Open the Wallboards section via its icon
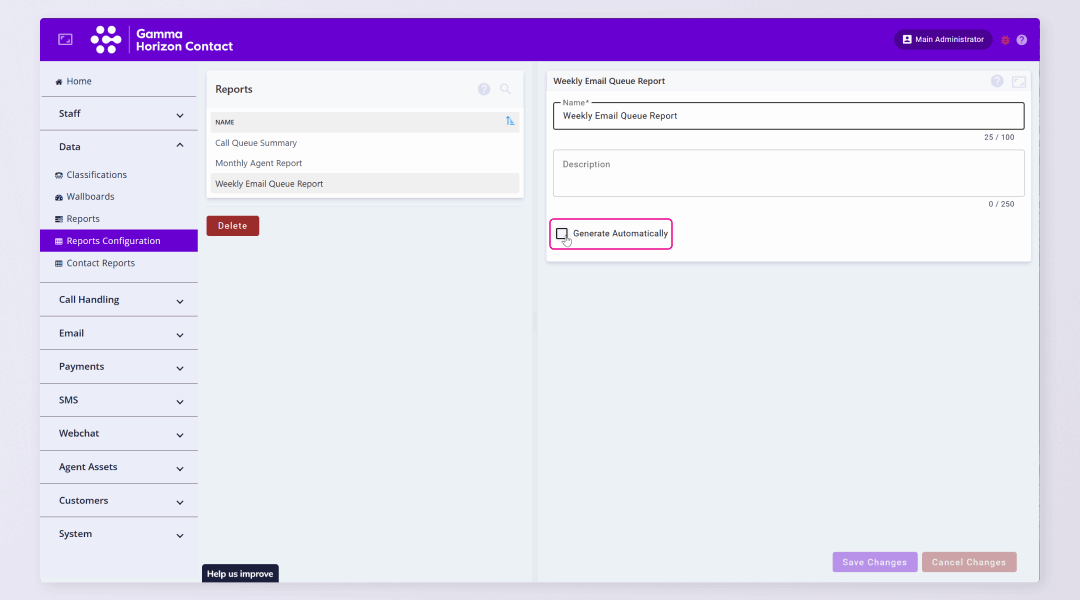This screenshot has width=1080, height=600. [59, 196]
